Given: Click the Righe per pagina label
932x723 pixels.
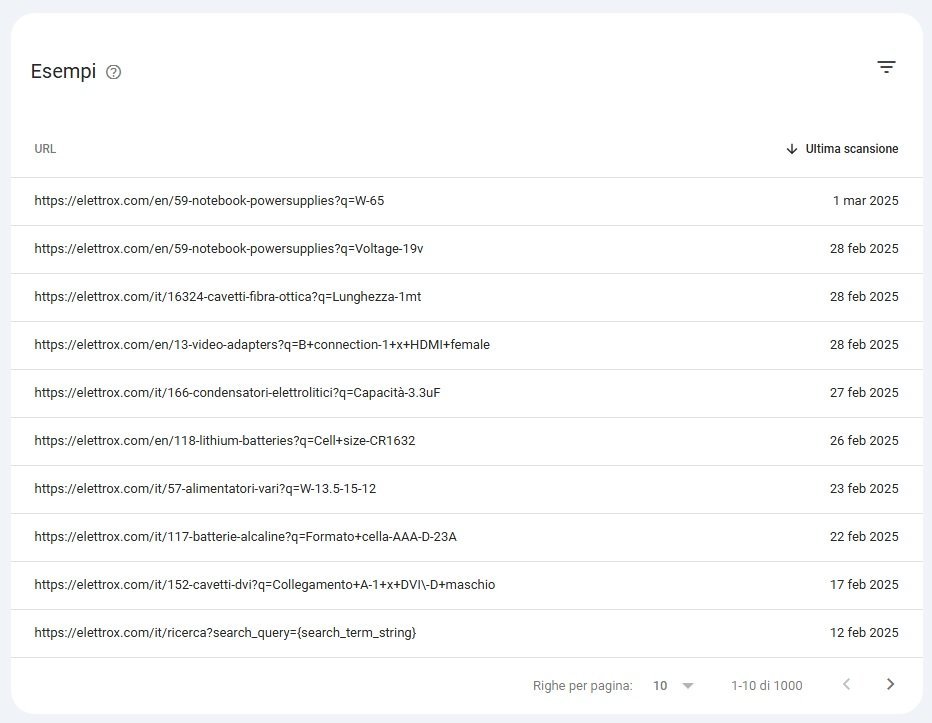Looking at the screenshot, I should [x=582, y=686].
